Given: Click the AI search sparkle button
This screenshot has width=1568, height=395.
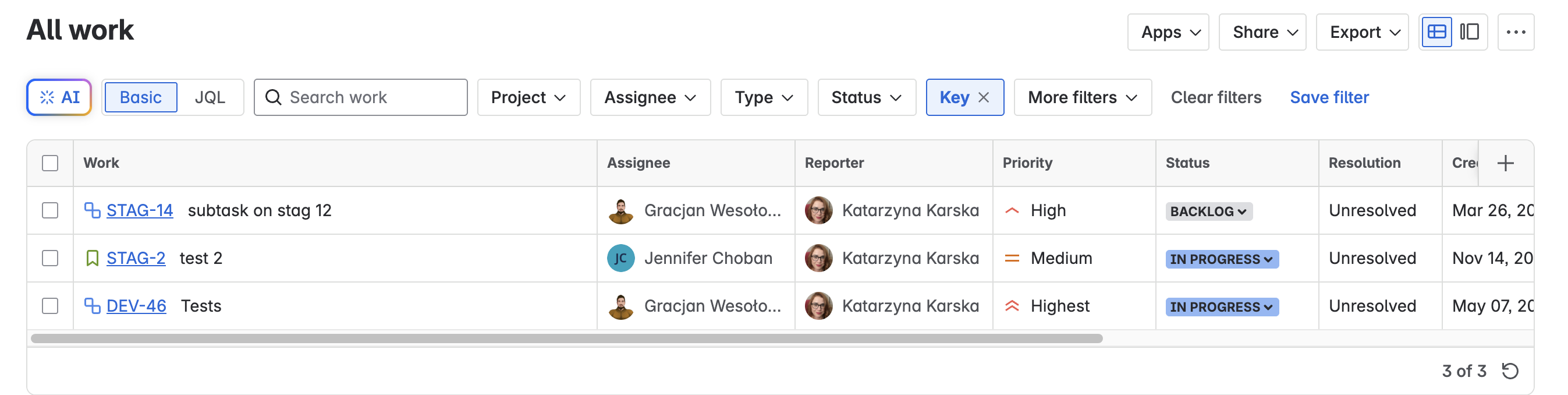Looking at the screenshot, I should click(59, 97).
